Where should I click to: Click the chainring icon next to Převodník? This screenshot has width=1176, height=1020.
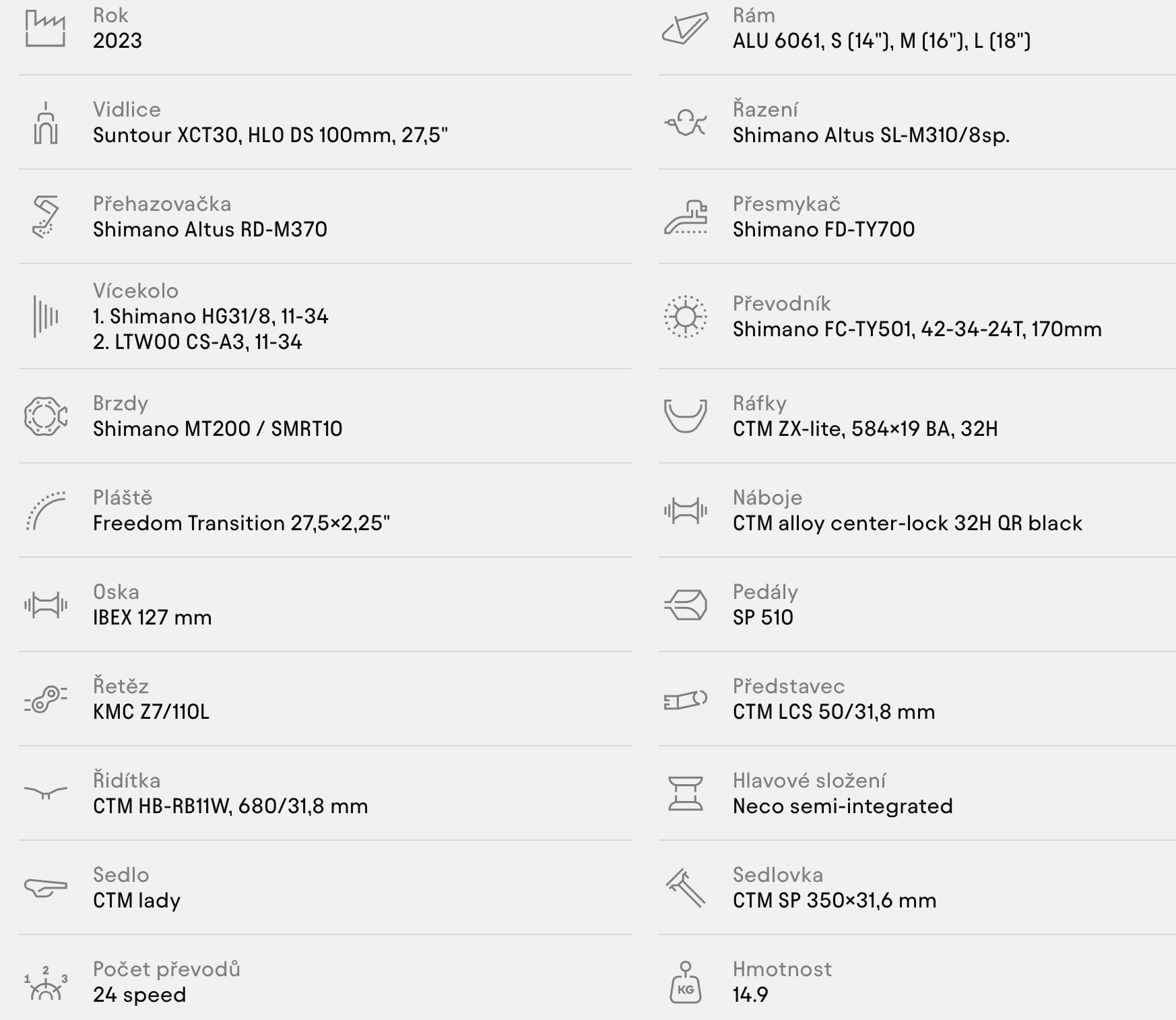(x=685, y=316)
